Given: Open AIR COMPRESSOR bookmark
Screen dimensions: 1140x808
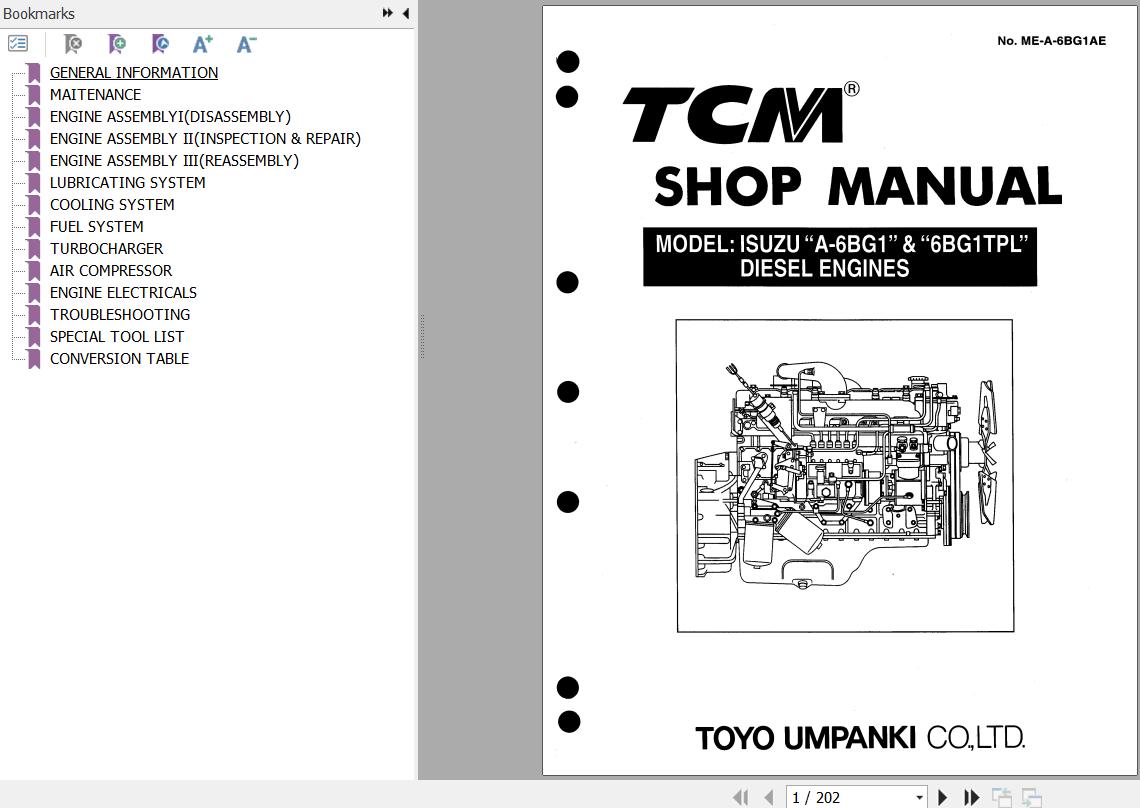Looking at the screenshot, I should click(x=111, y=271).
